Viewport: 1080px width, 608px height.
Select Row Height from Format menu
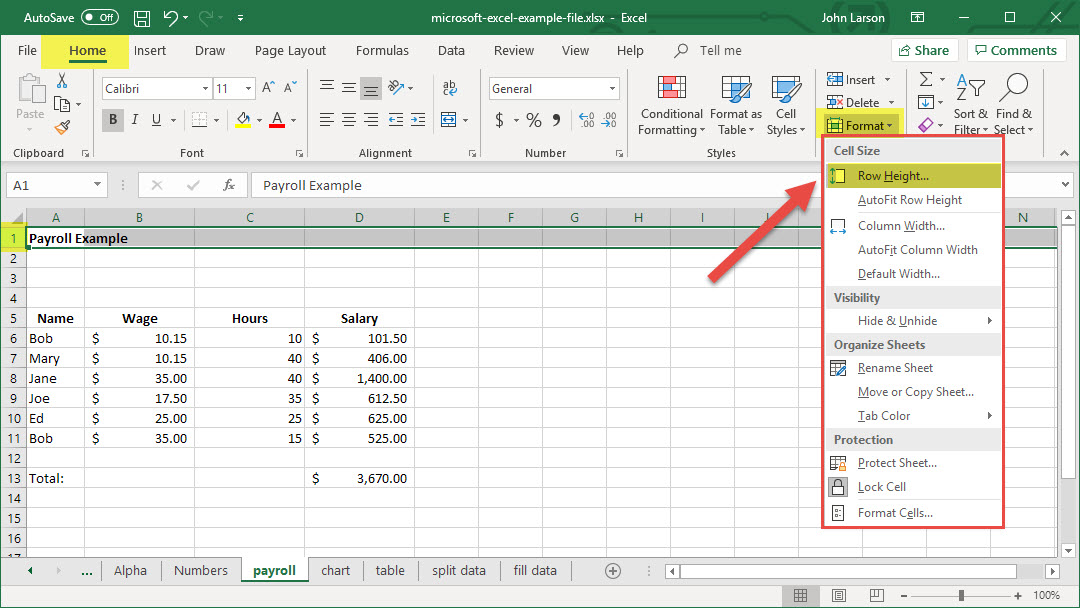coord(892,176)
